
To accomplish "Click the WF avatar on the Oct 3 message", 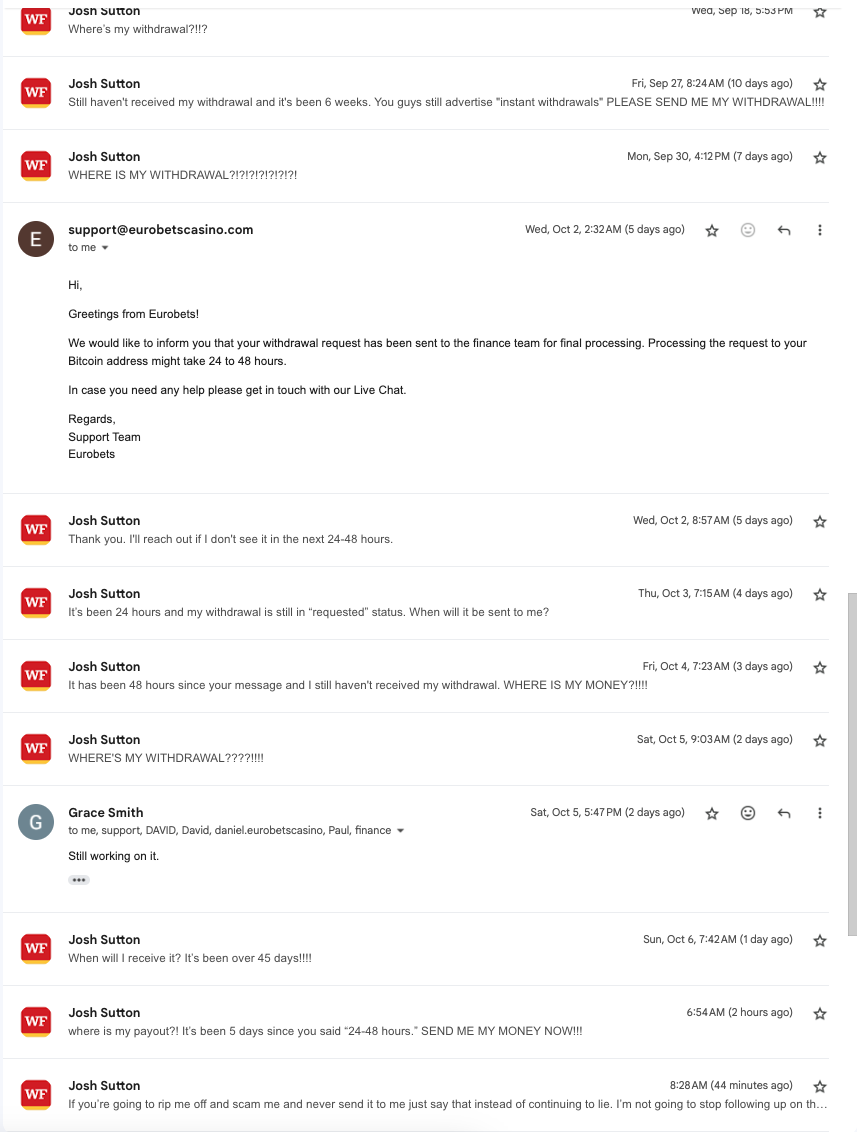I will 36,602.
